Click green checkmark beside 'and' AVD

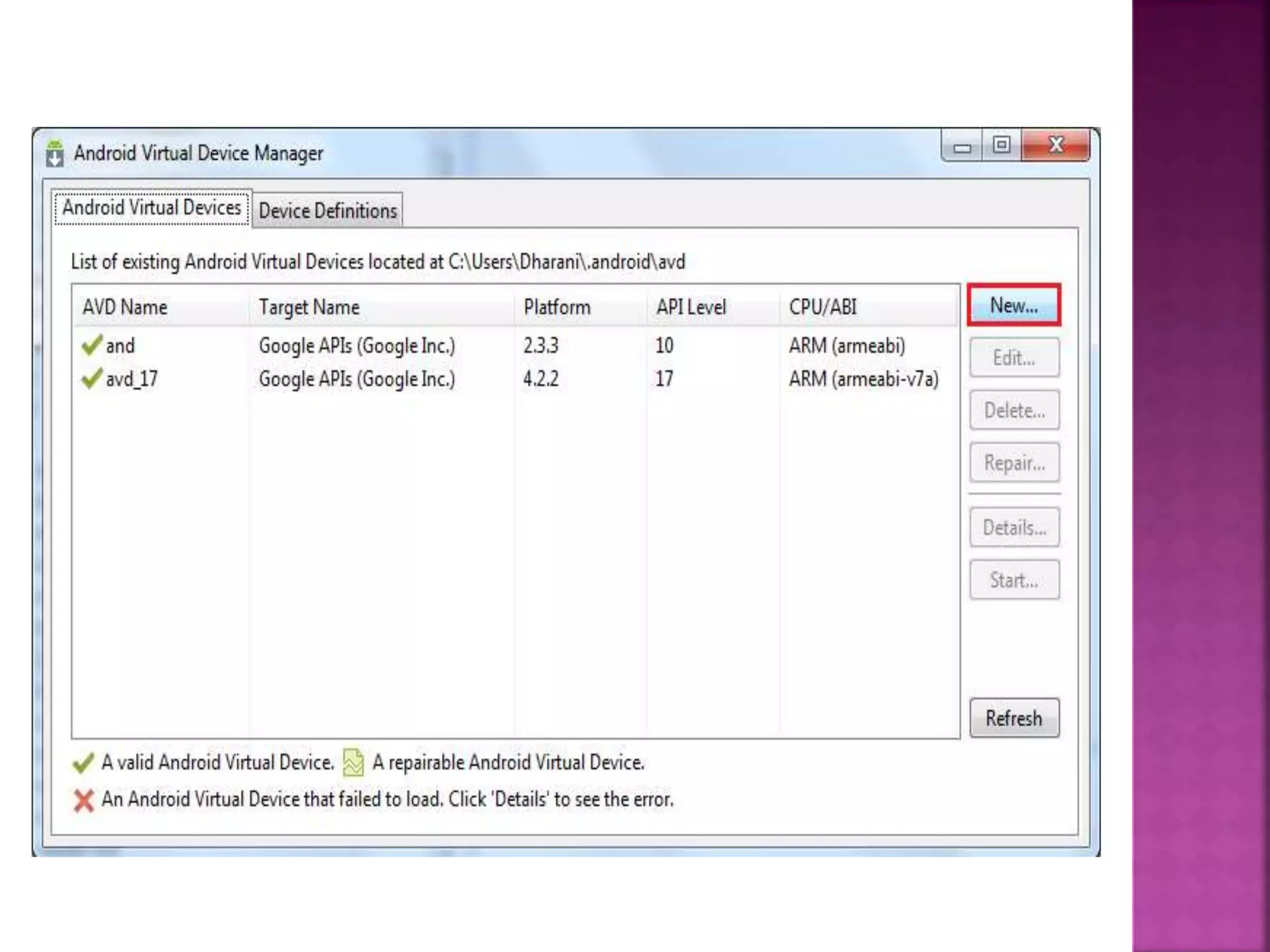pyautogui.click(x=92, y=345)
